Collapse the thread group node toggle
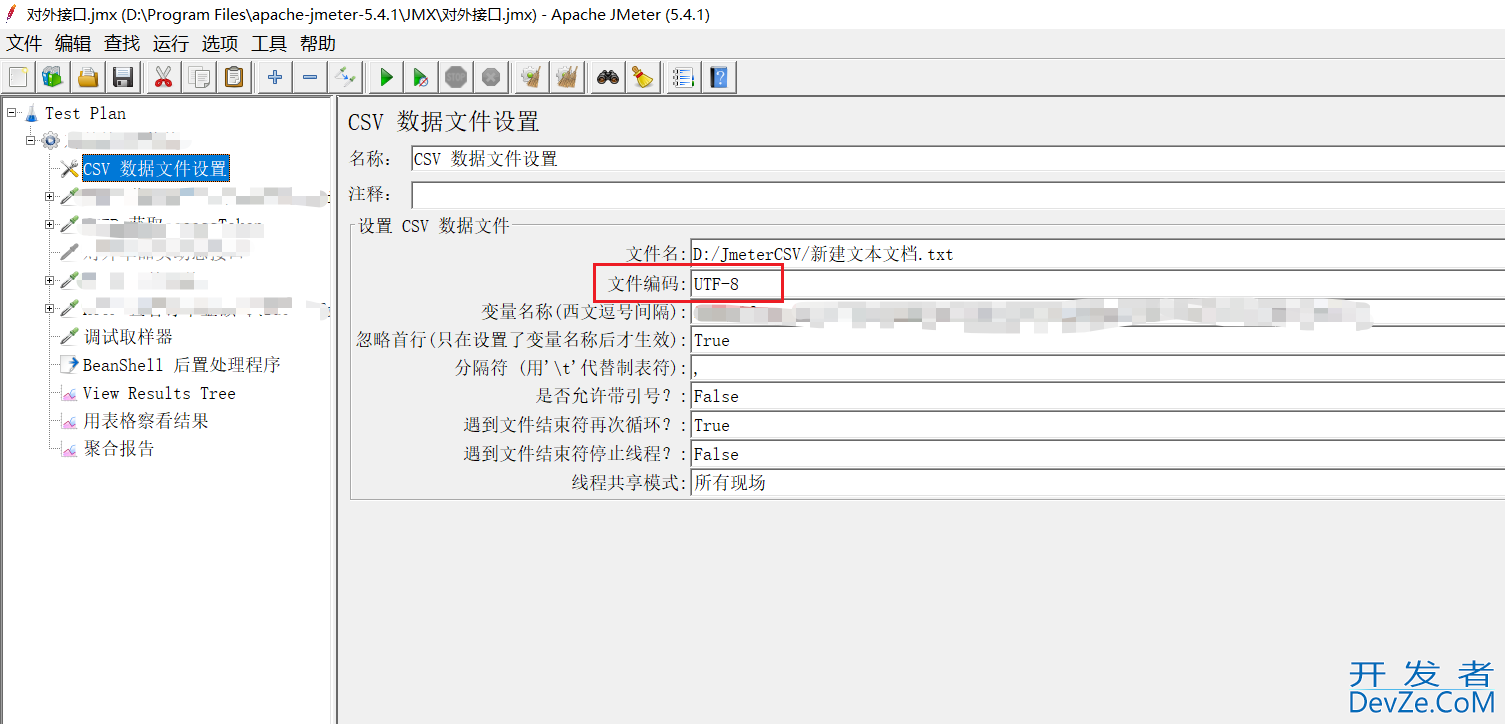Screen dimensions: 1505x724 31,141
